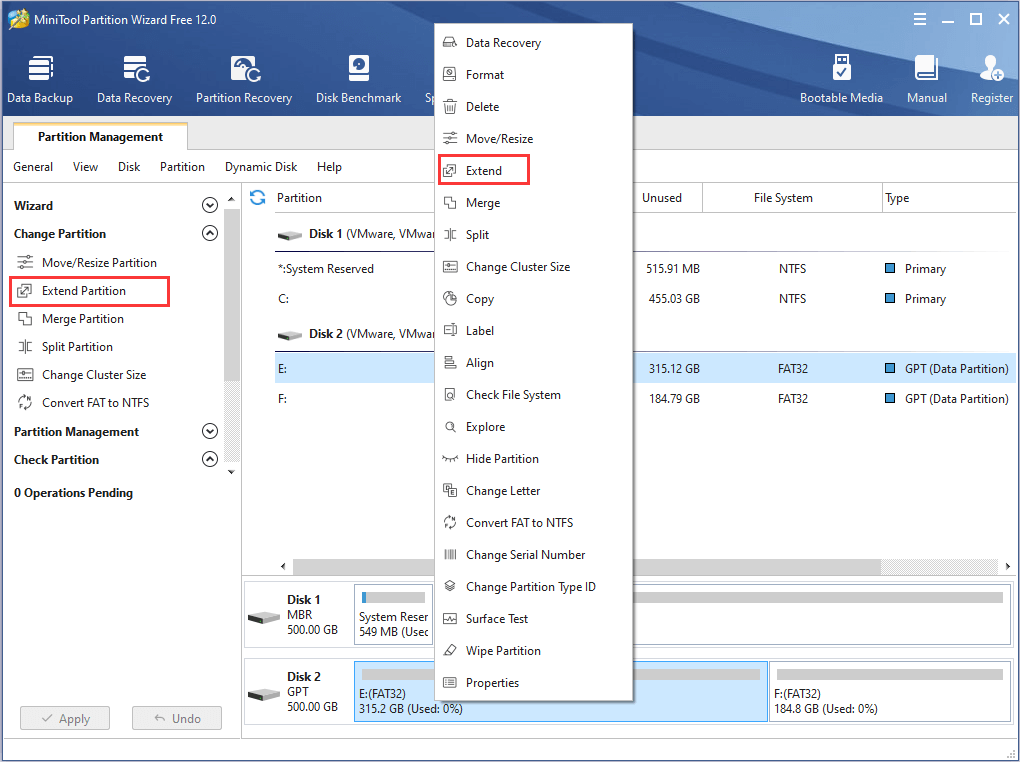Screen dimensions: 1020x762
Task: Click the Apply button
Action: click(65, 718)
